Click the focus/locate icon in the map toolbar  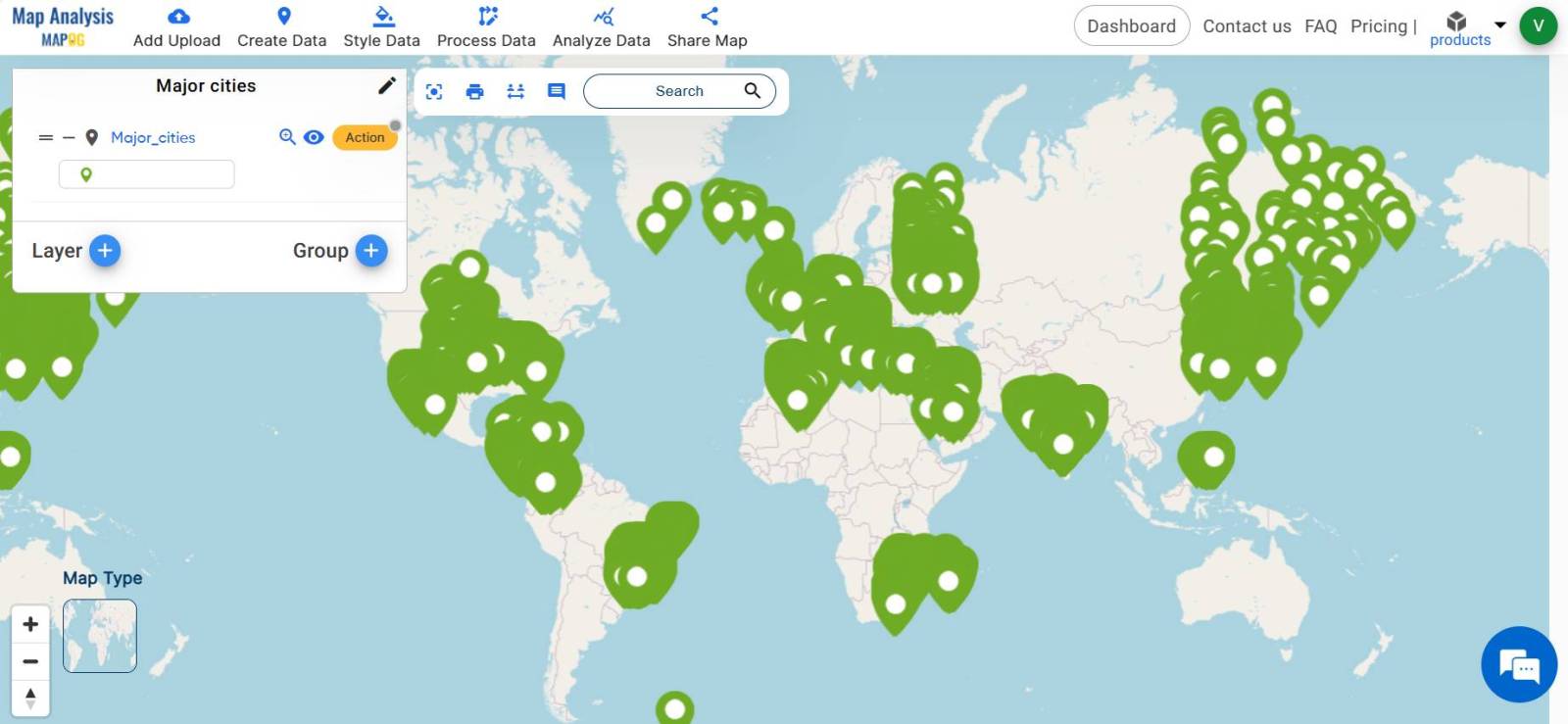pyautogui.click(x=434, y=91)
